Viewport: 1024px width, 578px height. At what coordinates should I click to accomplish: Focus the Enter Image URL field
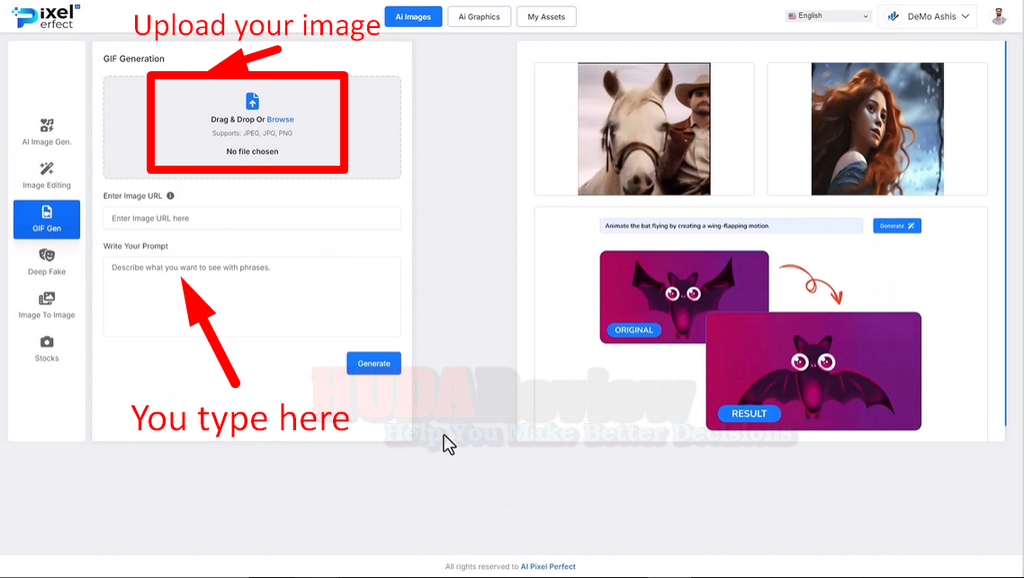coord(251,218)
